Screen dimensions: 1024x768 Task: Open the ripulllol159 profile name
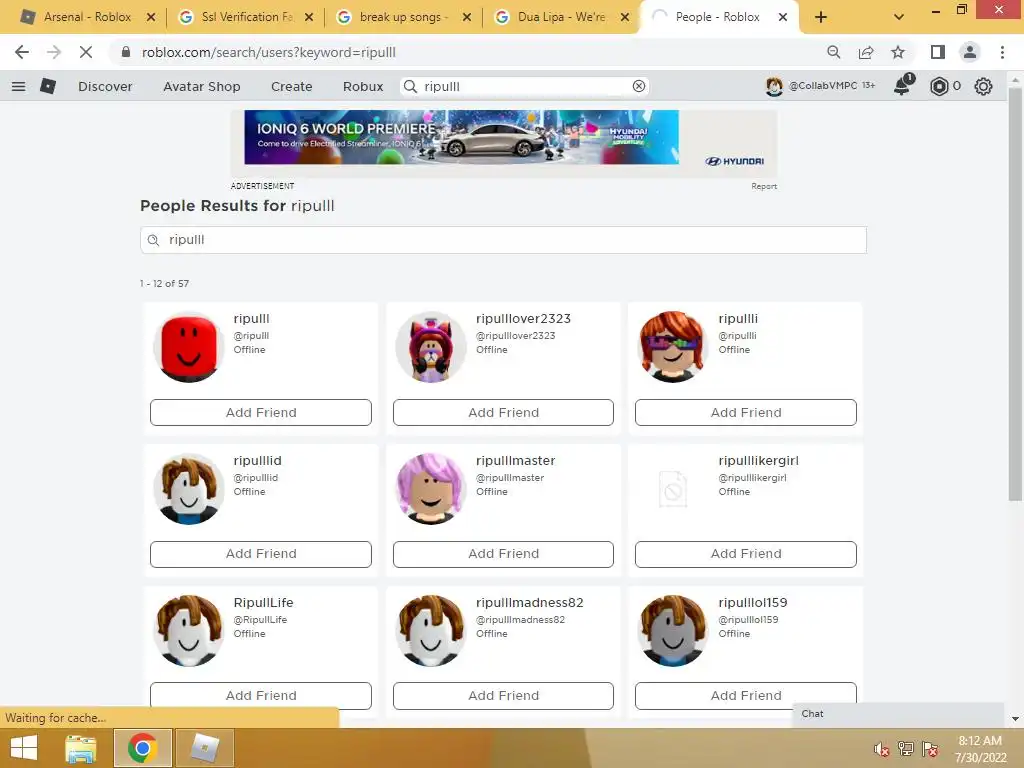752,602
